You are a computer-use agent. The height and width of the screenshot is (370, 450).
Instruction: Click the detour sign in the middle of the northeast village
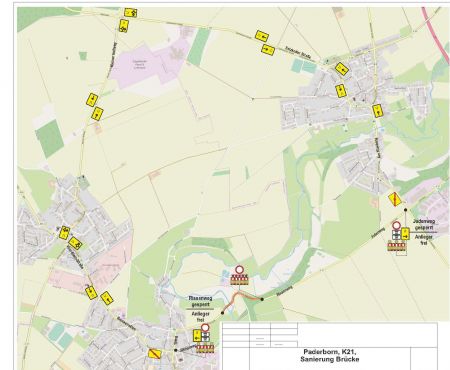341,91
